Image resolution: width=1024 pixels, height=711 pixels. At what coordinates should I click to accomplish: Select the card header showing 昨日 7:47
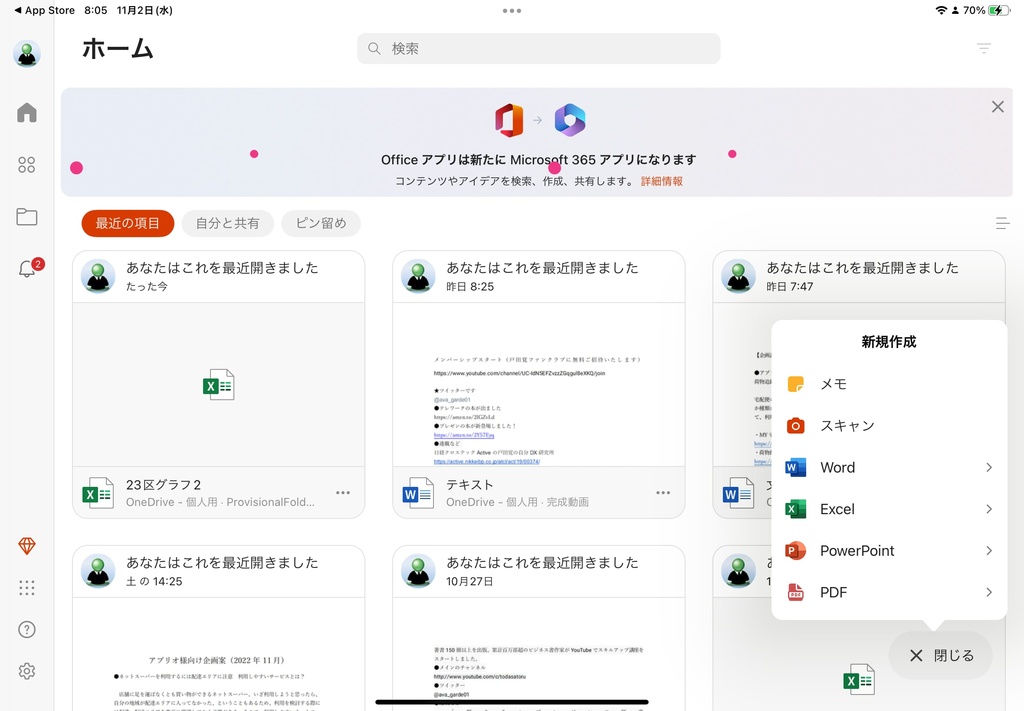point(859,276)
